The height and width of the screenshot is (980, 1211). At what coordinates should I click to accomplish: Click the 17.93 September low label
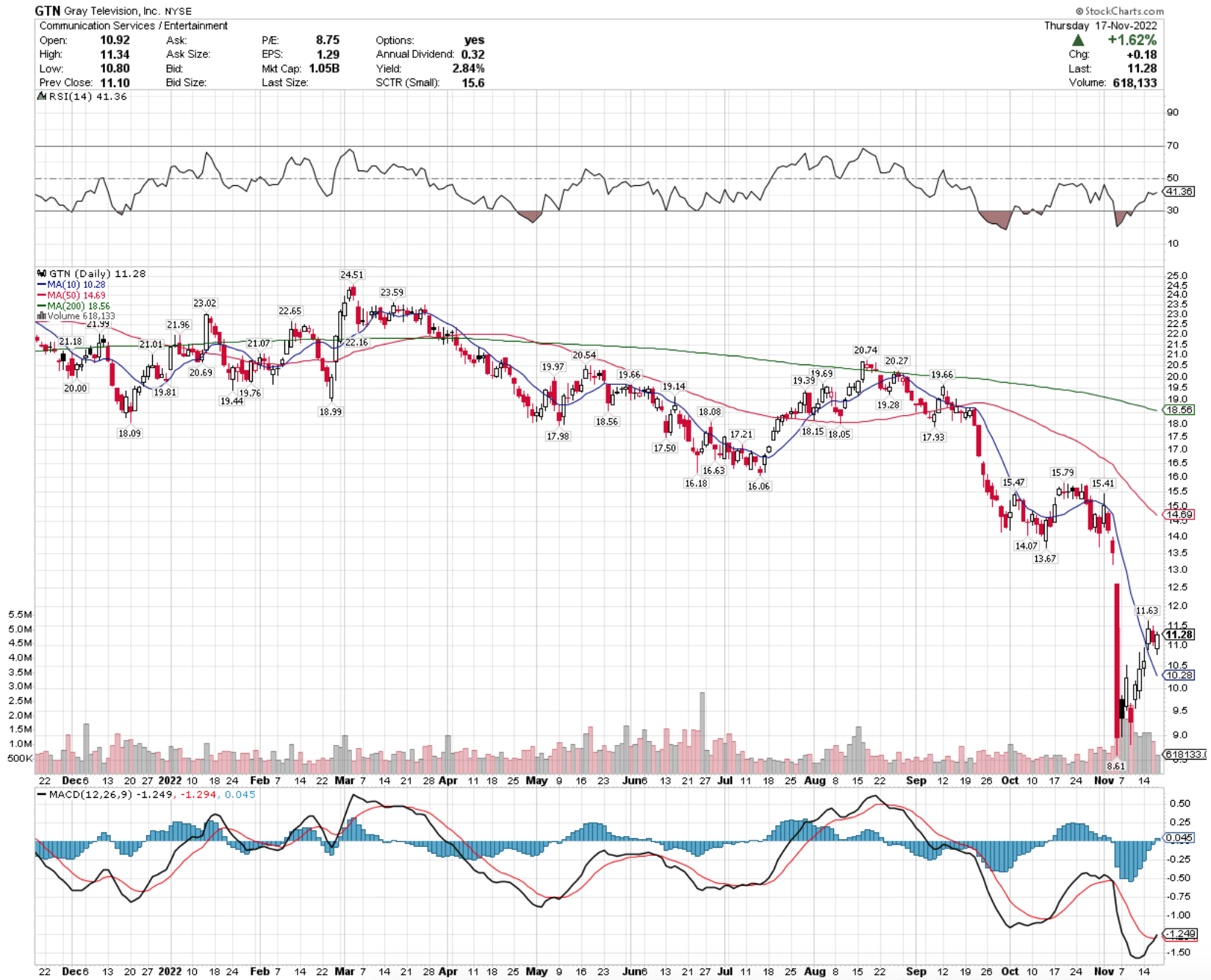(x=933, y=437)
